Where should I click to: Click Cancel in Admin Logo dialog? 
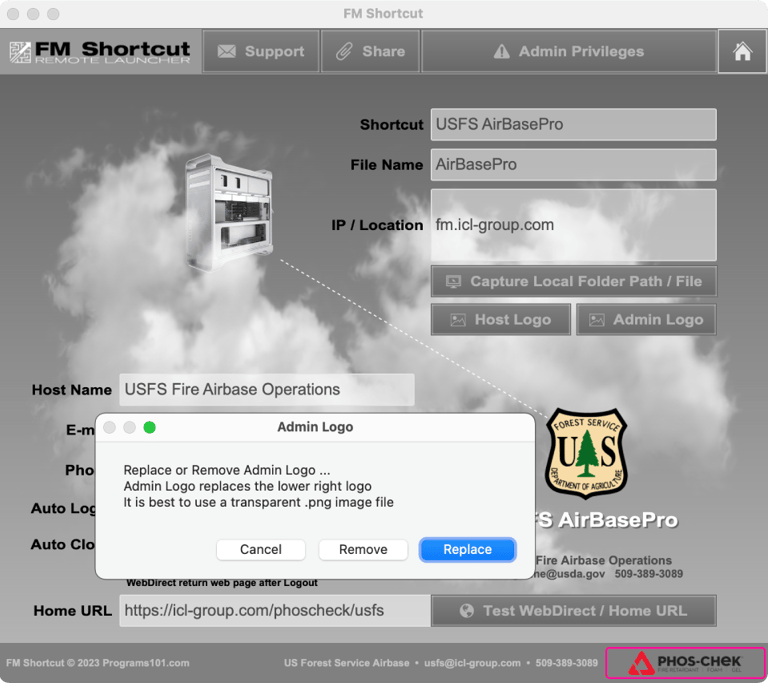pyautogui.click(x=261, y=550)
